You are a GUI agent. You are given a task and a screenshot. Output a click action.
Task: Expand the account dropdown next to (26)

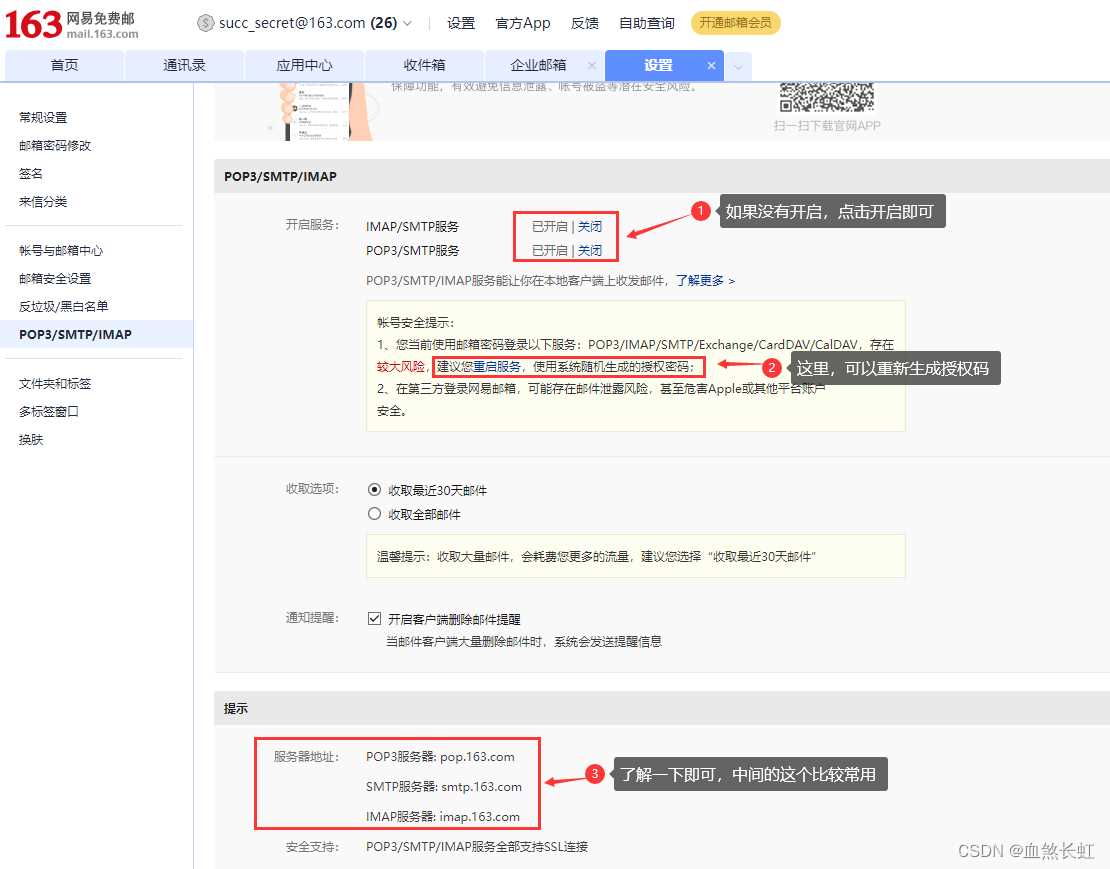tap(408, 23)
